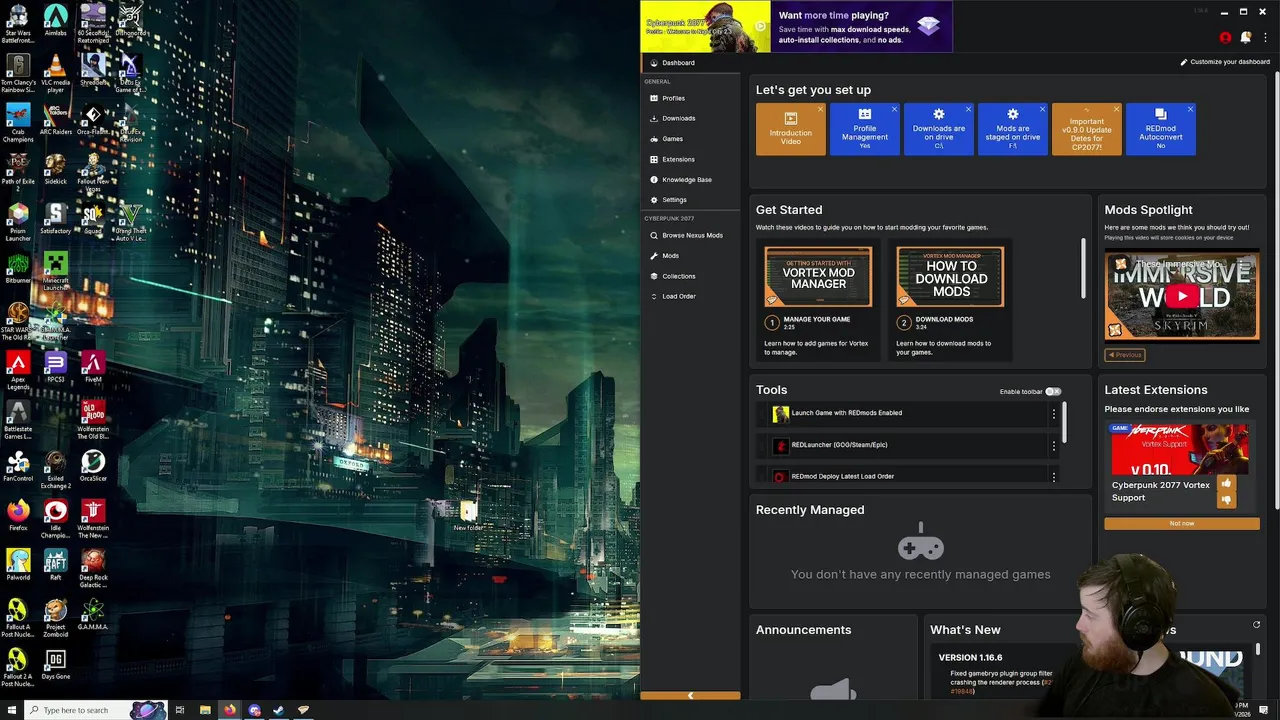The image size is (1280, 720).
Task: Click the Downloads are on drive card
Action: (x=938, y=129)
